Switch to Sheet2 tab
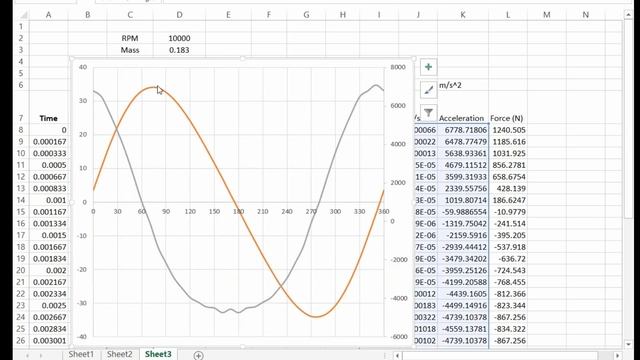Viewport: 640px width, 360px height. coord(120,354)
